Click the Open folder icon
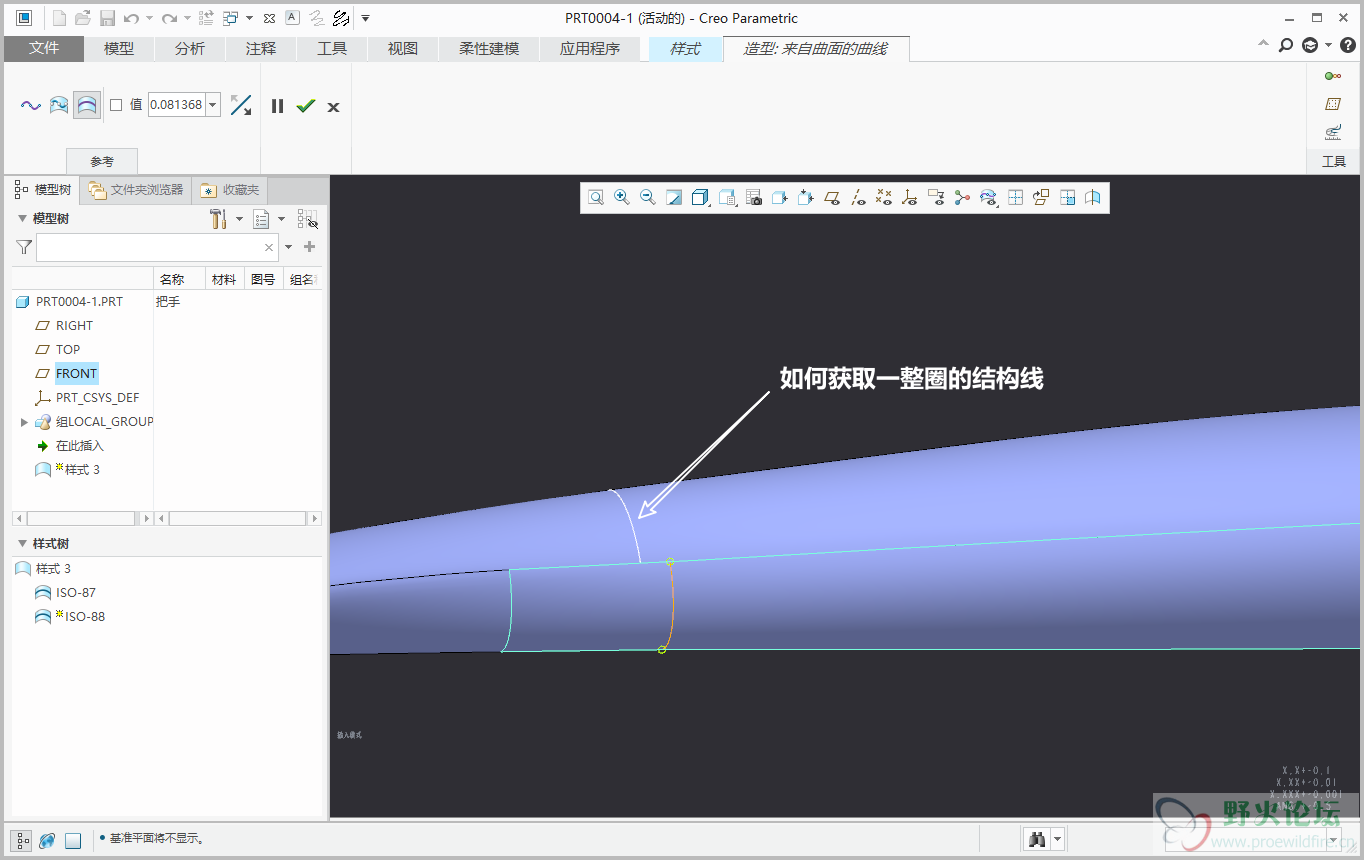This screenshot has width=1364, height=860. [x=83, y=18]
